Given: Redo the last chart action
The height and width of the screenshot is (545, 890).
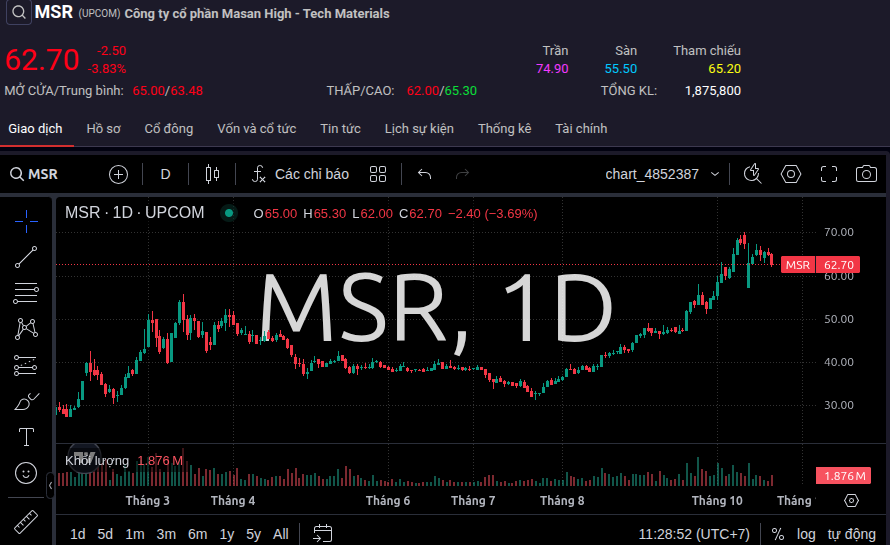Looking at the screenshot, I should pyautogui.click(x=463, y=174).
